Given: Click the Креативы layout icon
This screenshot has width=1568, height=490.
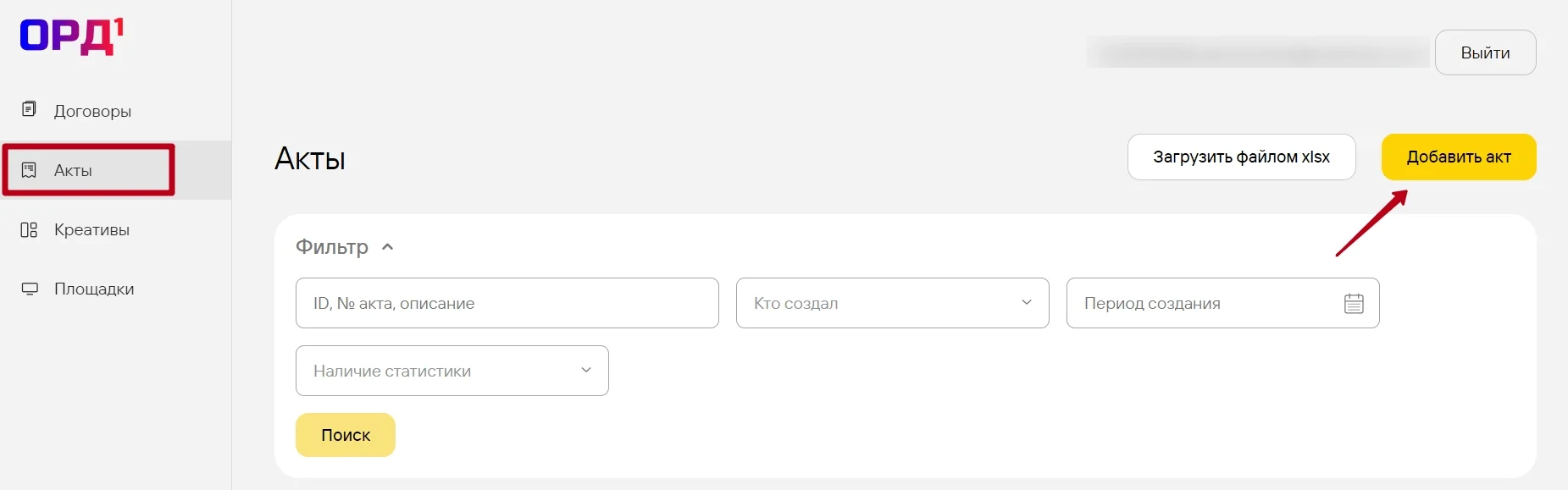Looking at the screenshot, I should point(29,229).
